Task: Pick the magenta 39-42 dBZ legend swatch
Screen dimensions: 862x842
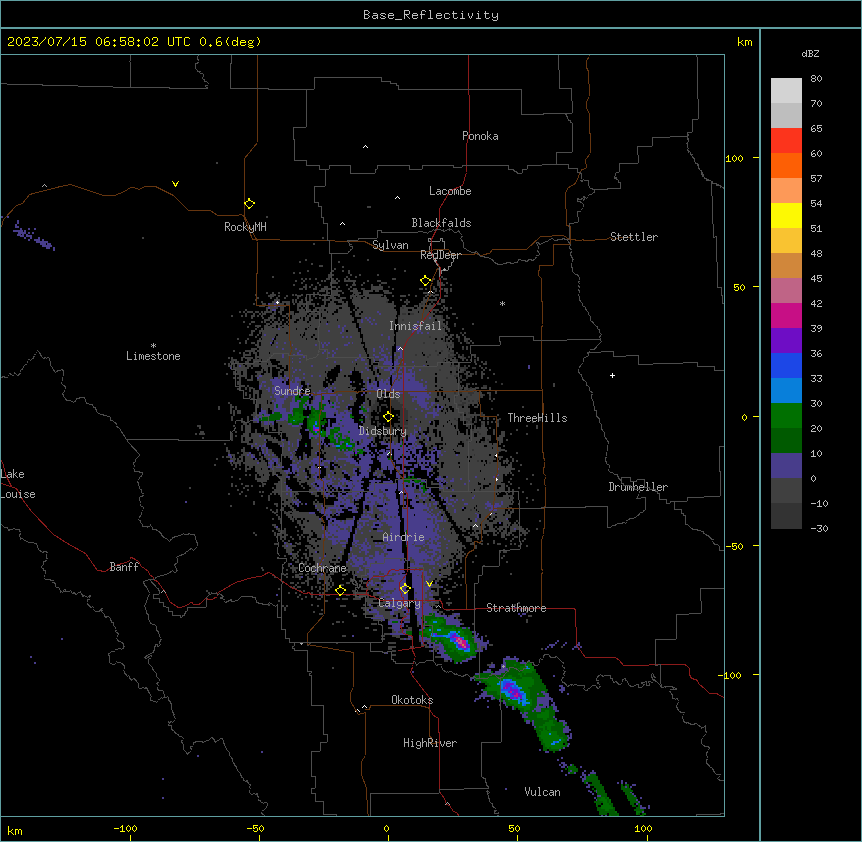Action: (786, 315)
